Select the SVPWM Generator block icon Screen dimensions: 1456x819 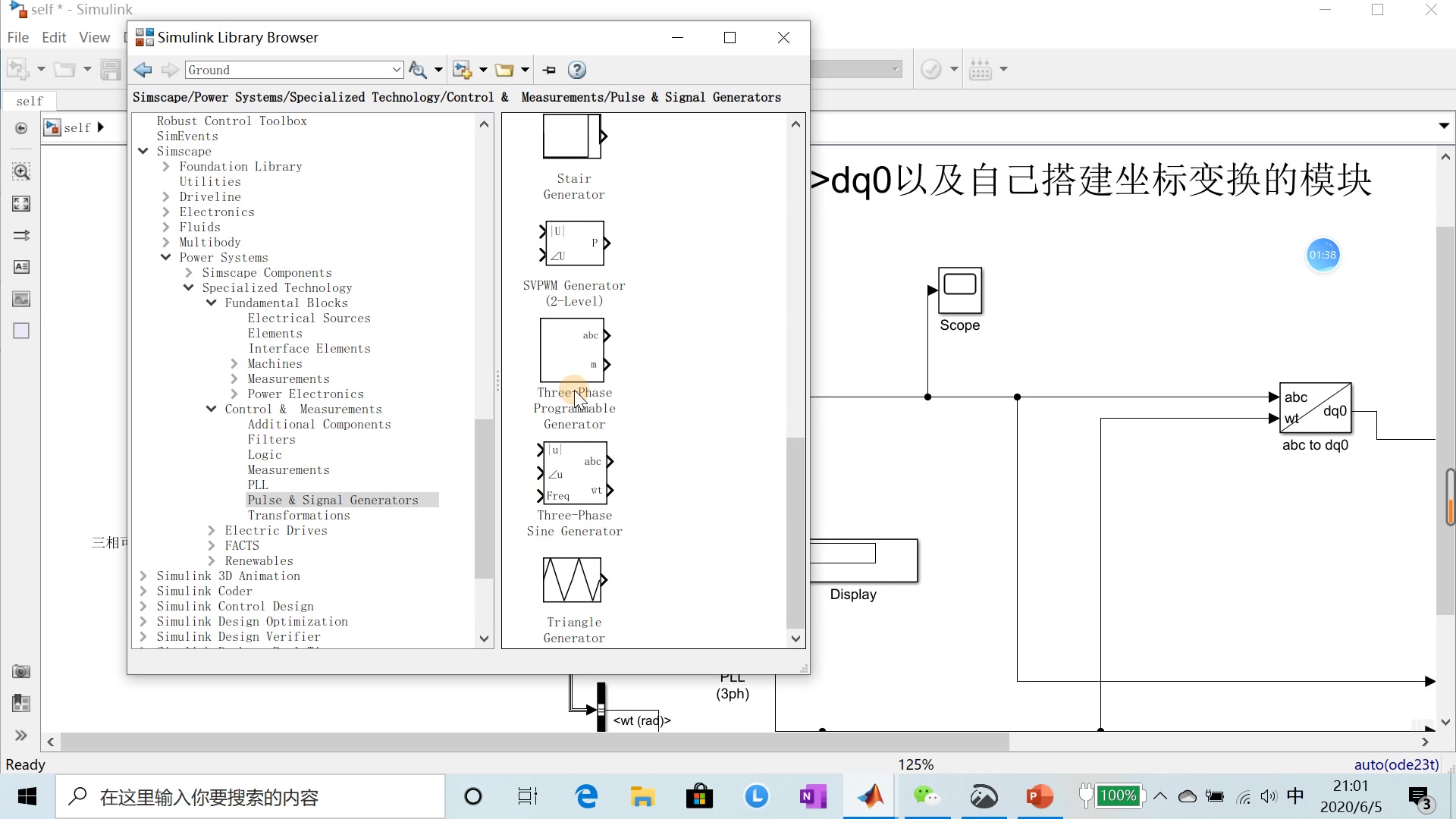pos(574,243)
